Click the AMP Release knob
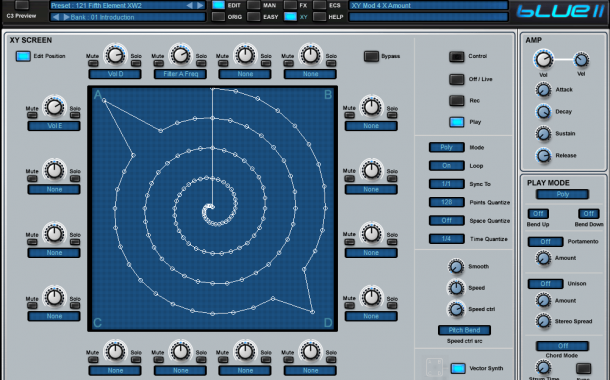This screenshot has width=610, height=380. (543, 156)
